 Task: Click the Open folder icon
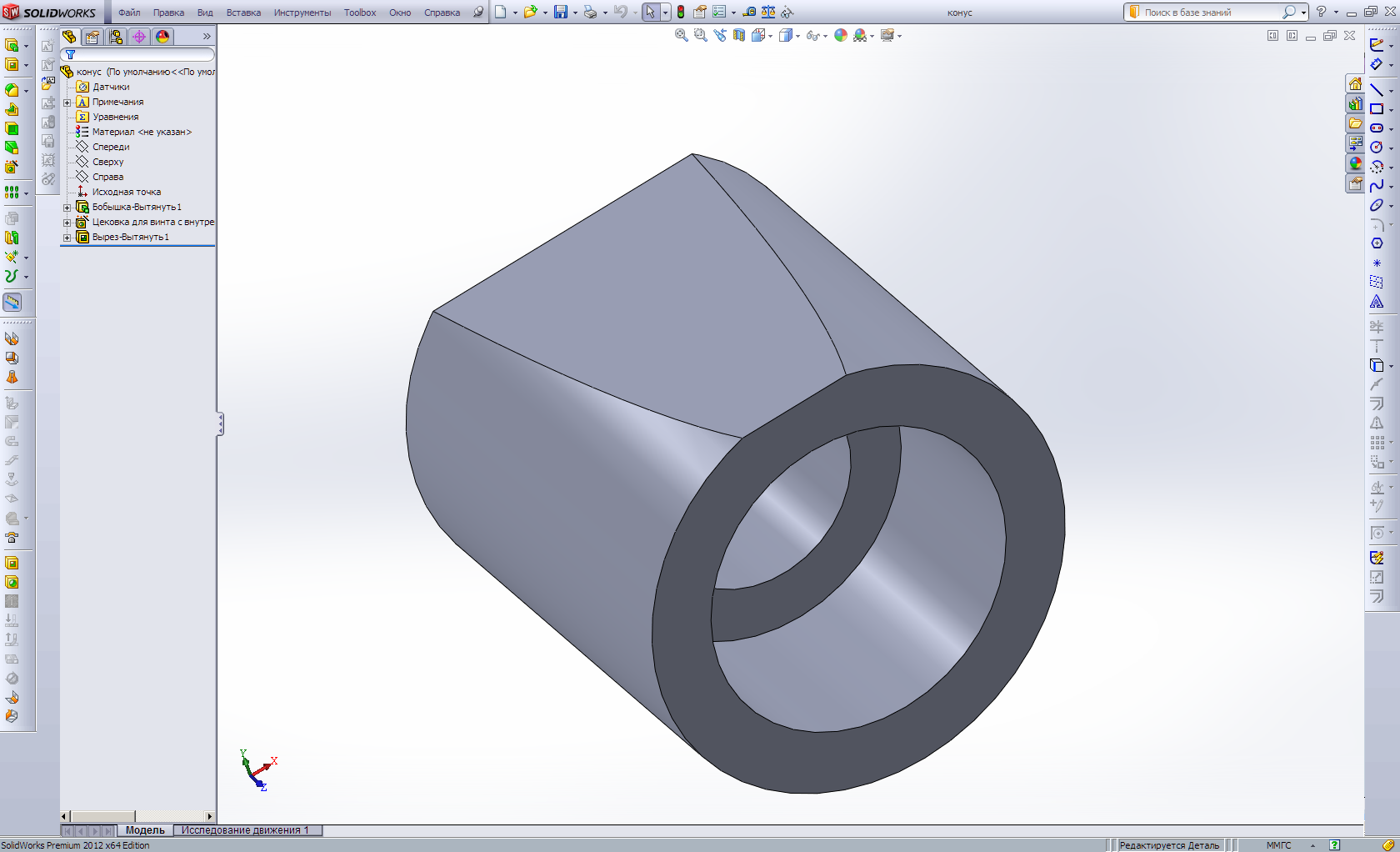(x=530, y=13)
